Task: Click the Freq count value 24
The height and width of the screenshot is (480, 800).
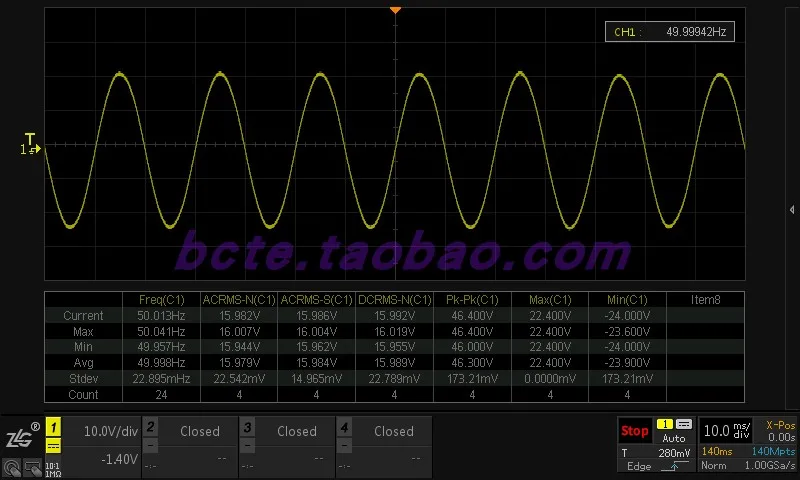Action: point(161,395)
